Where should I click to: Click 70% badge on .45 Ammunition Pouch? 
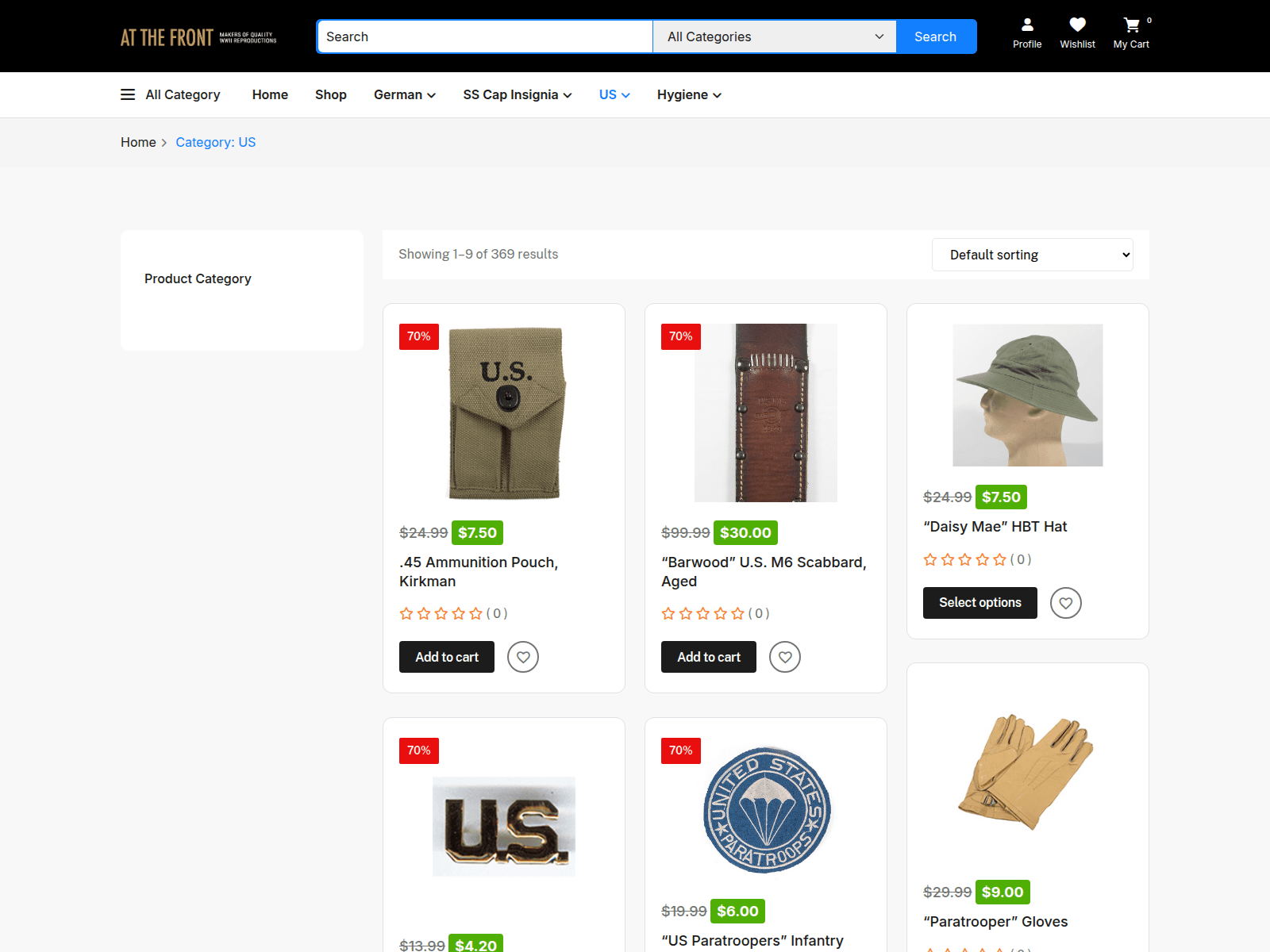(x=419, y=336)
